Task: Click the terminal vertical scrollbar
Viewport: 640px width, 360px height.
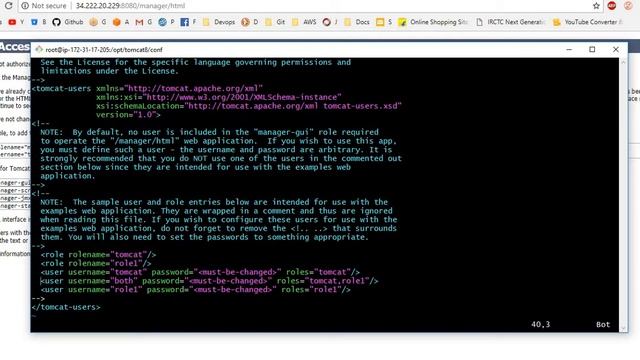Action: (623, 195)
